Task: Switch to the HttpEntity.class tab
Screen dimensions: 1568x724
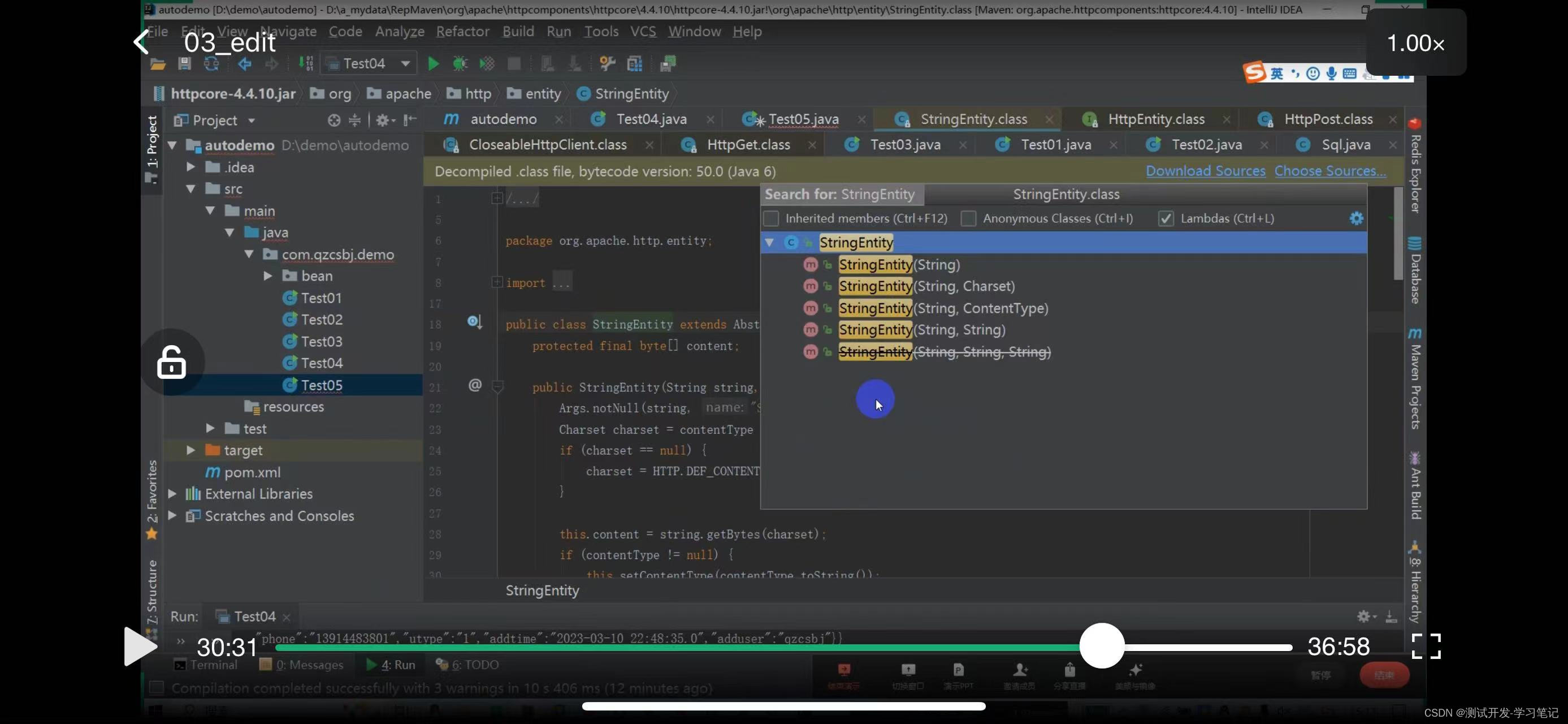Action: pyautogui.click(x=1156, y=119)
